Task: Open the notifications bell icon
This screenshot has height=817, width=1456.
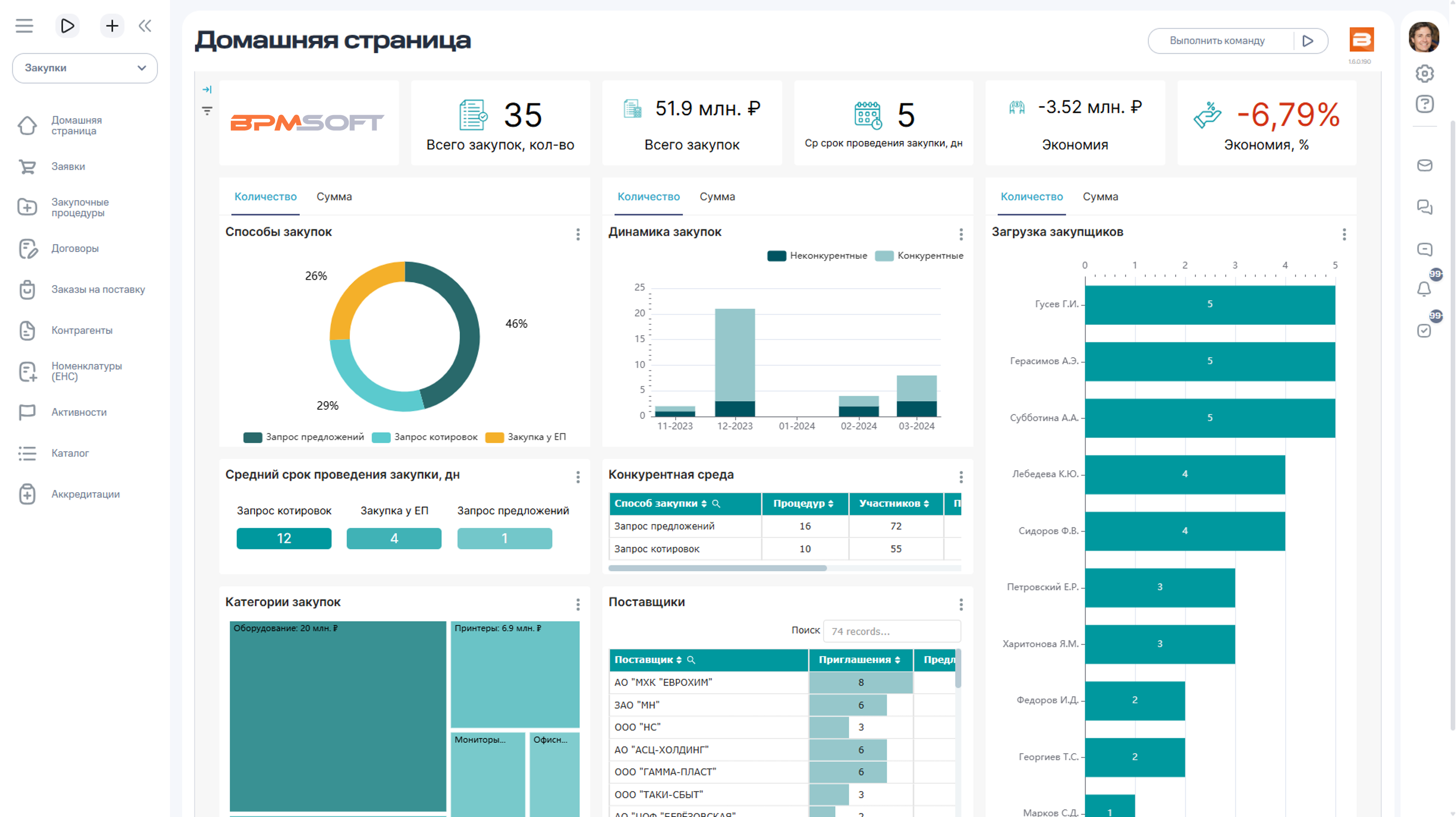Action: point(1424,289)
